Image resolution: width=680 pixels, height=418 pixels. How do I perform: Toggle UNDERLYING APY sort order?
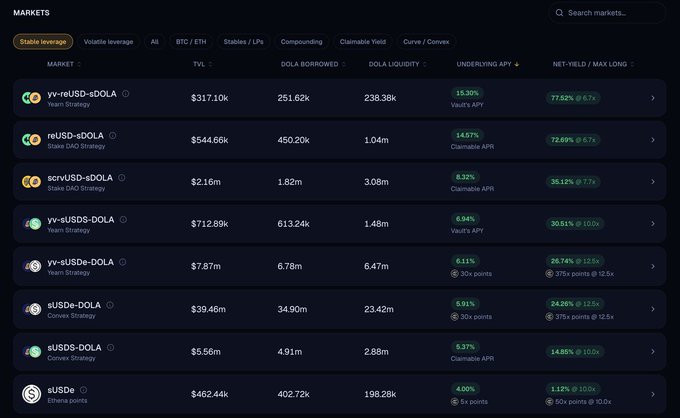click(488, 64)
